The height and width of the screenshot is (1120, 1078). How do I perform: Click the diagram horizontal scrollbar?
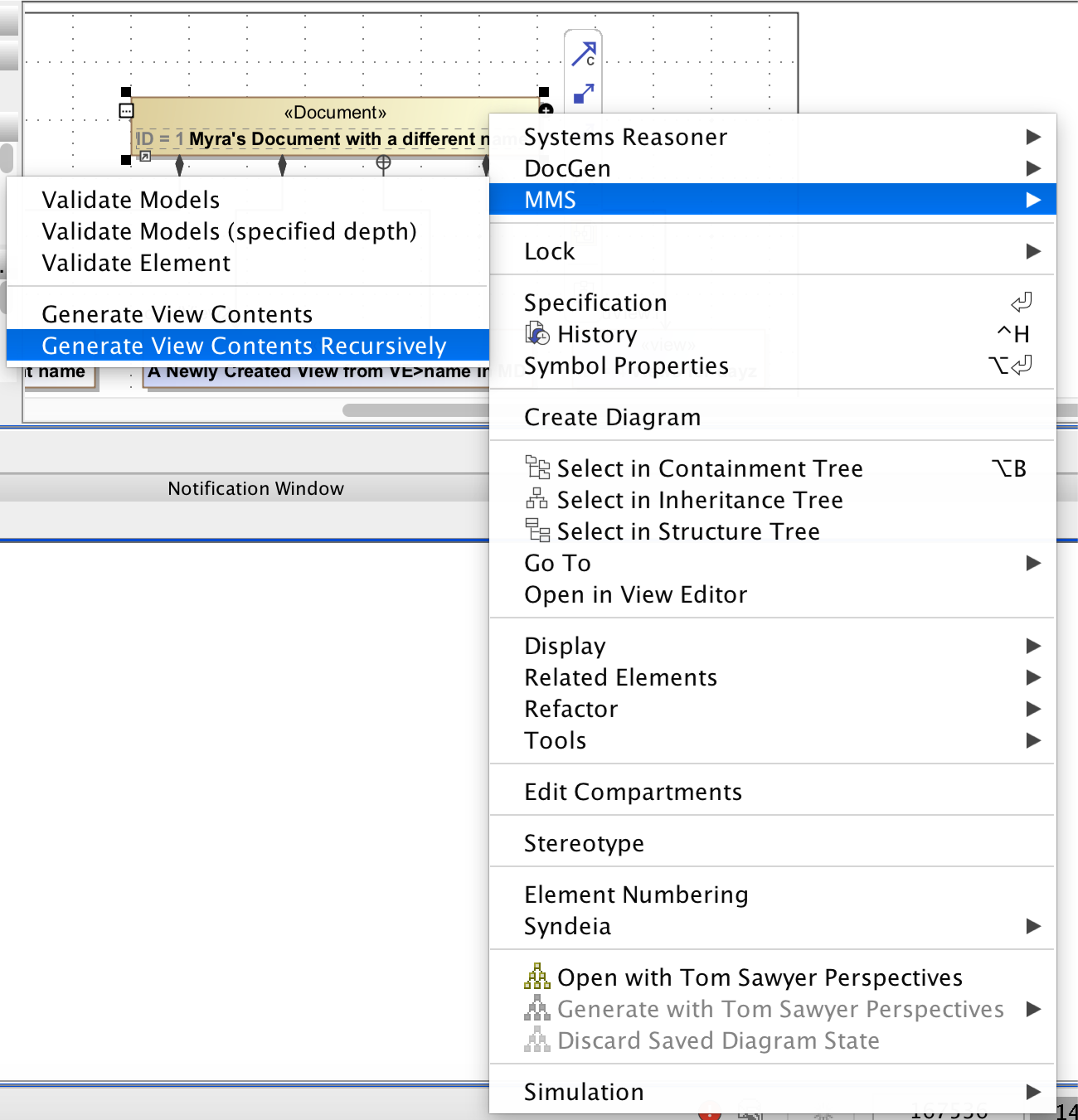pyautogui.click(x=415, y=410)
